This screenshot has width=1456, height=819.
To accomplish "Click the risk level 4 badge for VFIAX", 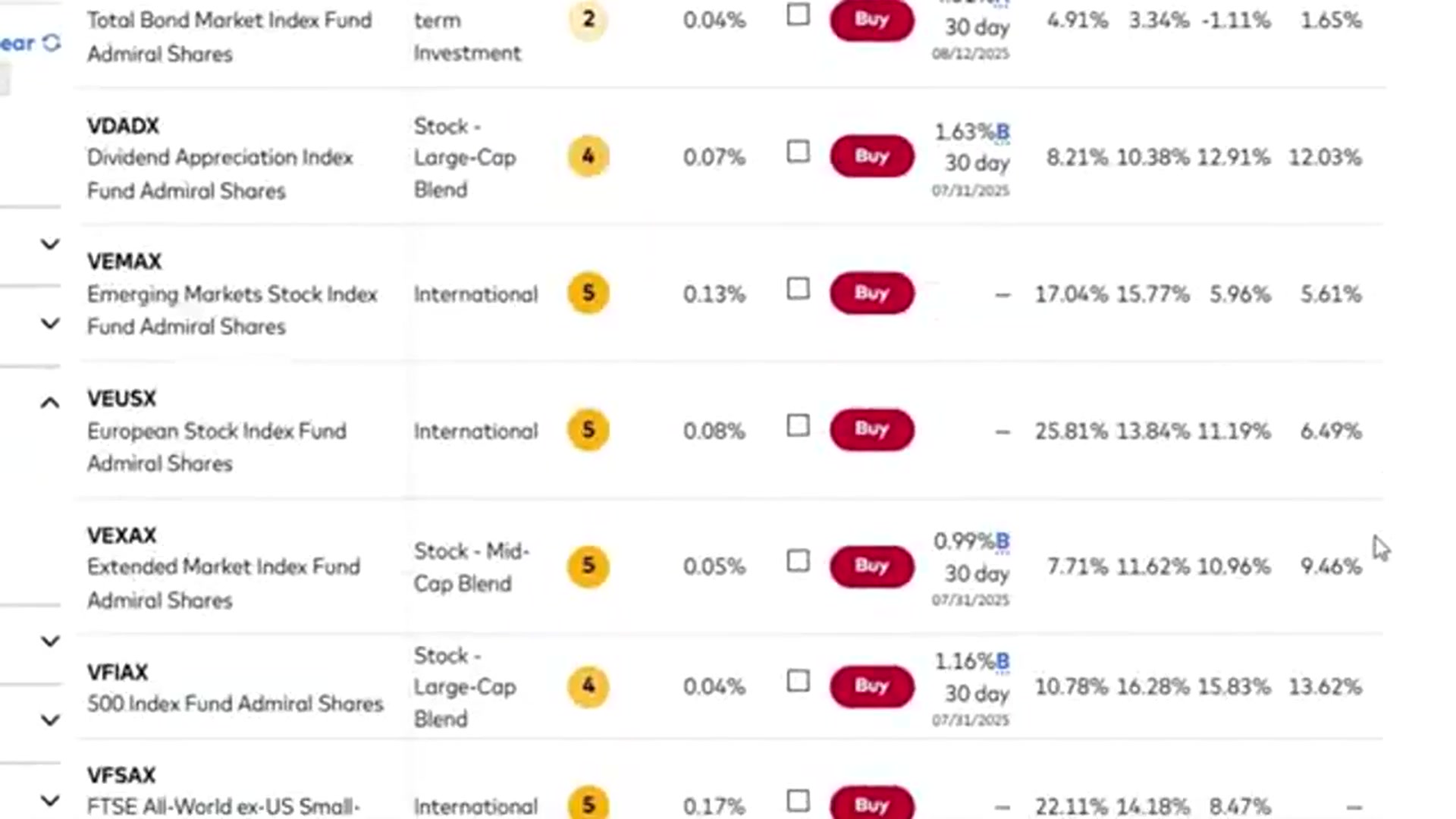I will tap(588, 686).
